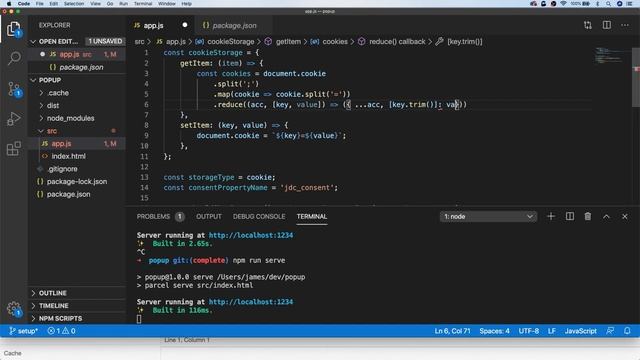Viewport: 640px width, 360px height.
Task: Expand the .cache folder
Action: [x=77, y=93]
